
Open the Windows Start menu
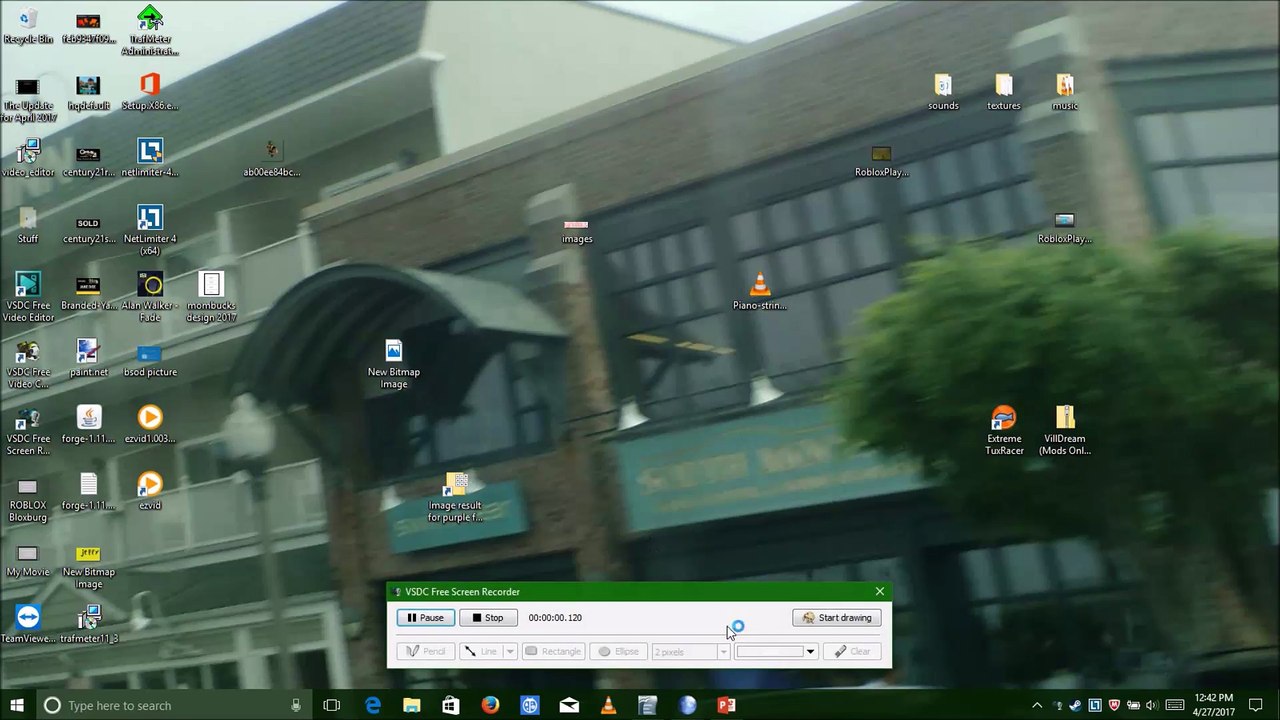tap(16, 705)
